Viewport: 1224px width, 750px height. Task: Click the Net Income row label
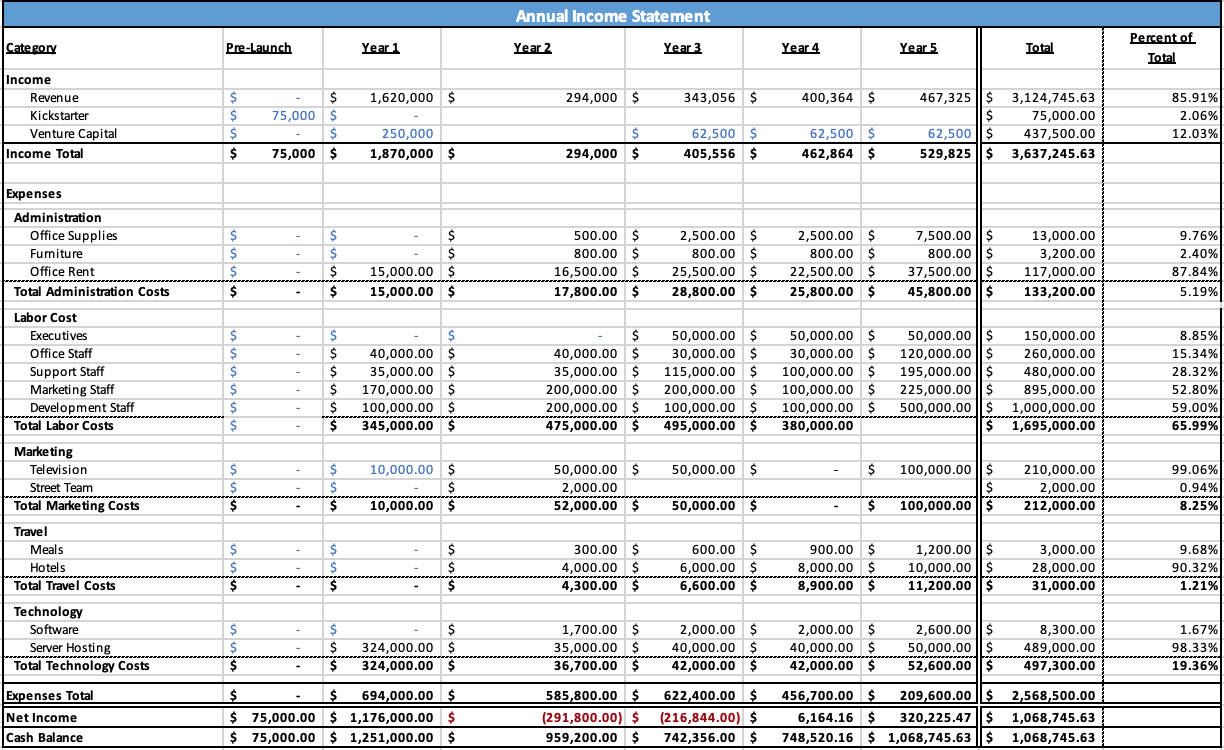tap(41, 718)
